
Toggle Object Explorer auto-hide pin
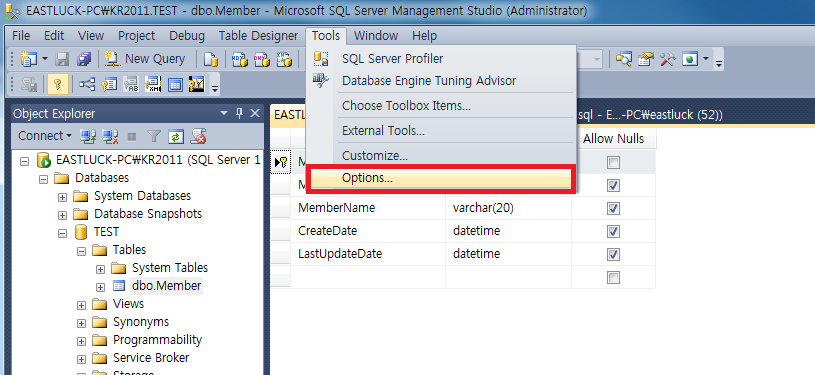click(240, 113)
